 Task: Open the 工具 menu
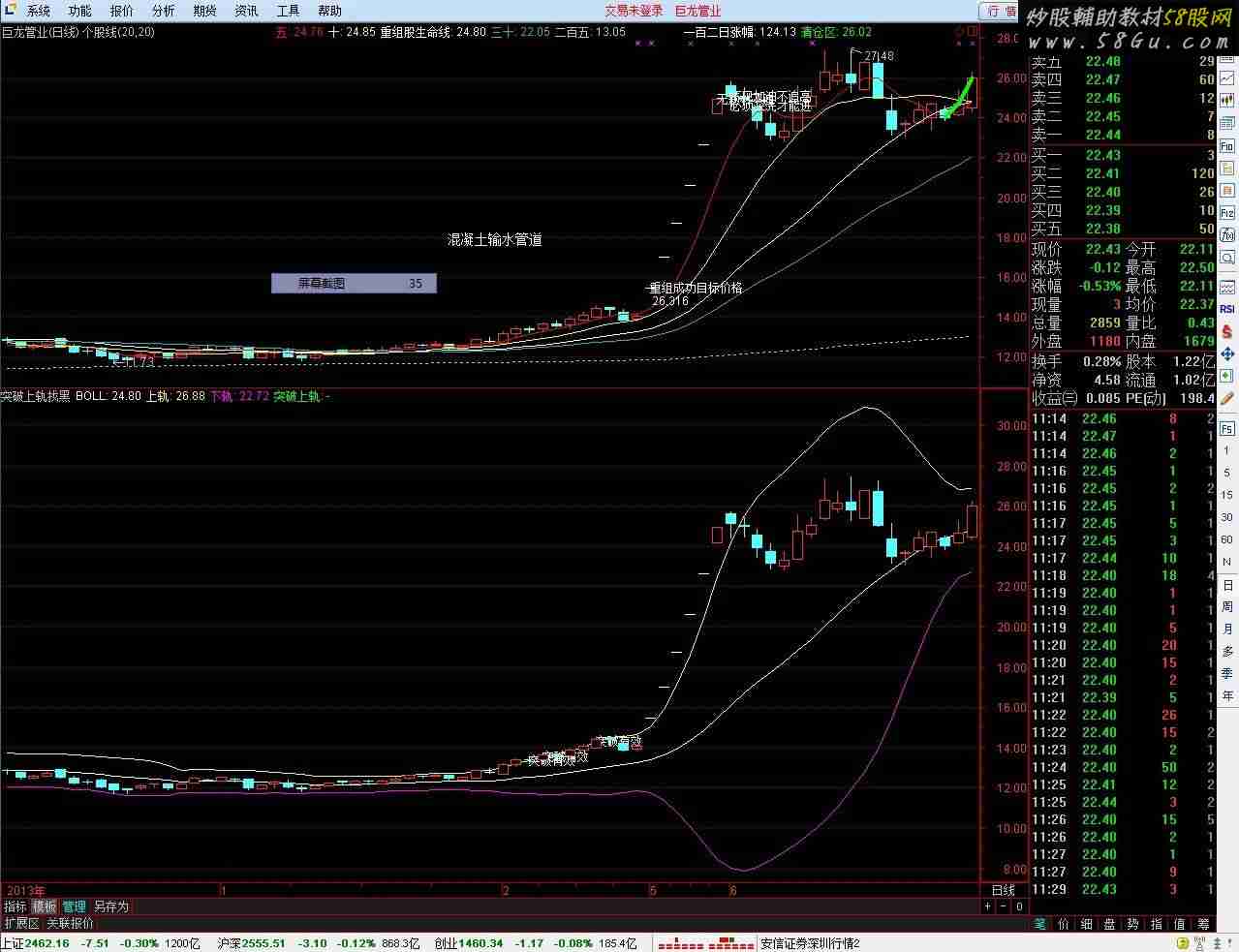point(288,11)
